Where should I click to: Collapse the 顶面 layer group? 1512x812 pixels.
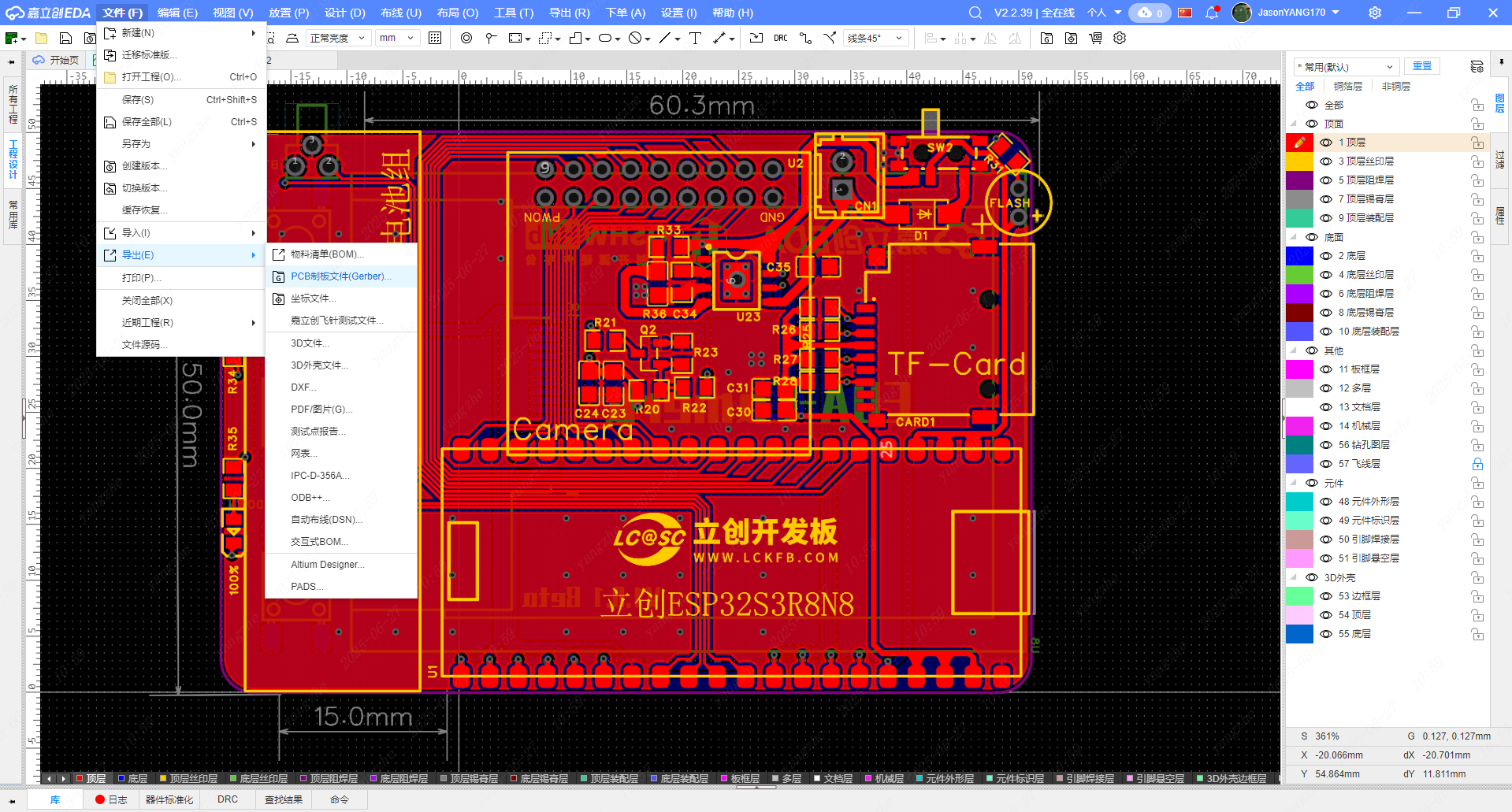coord(1294,124)
